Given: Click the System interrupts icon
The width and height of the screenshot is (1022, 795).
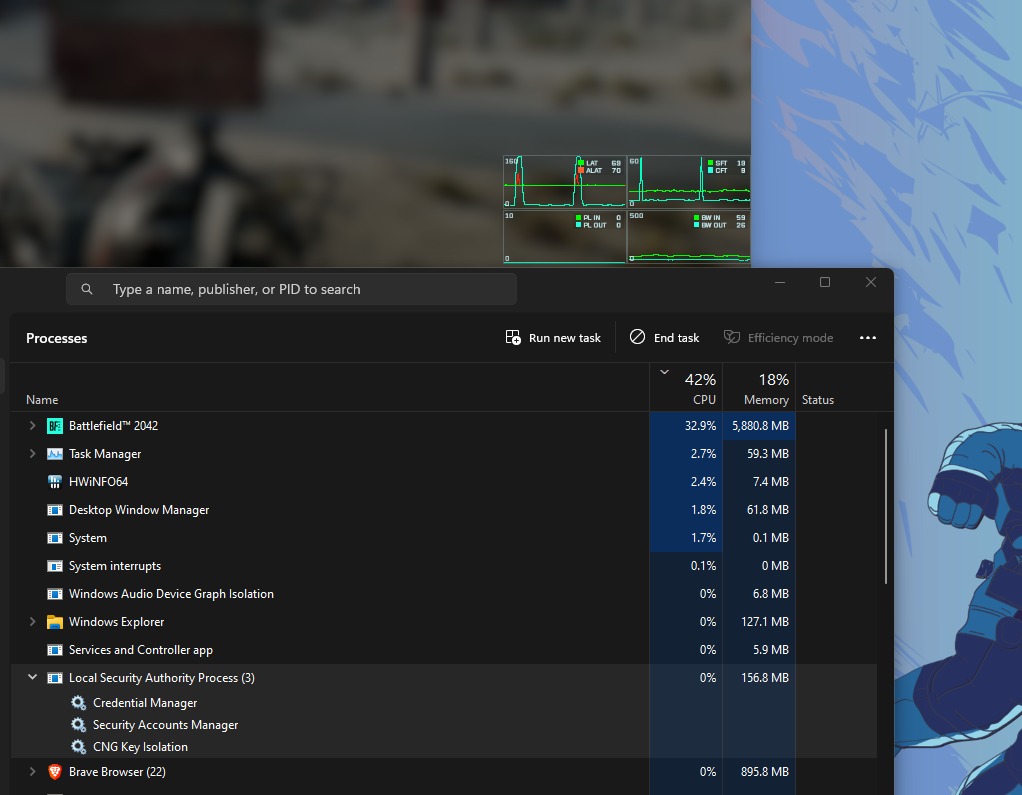Looking at the screenshot, I should click(x=55, y=566).
